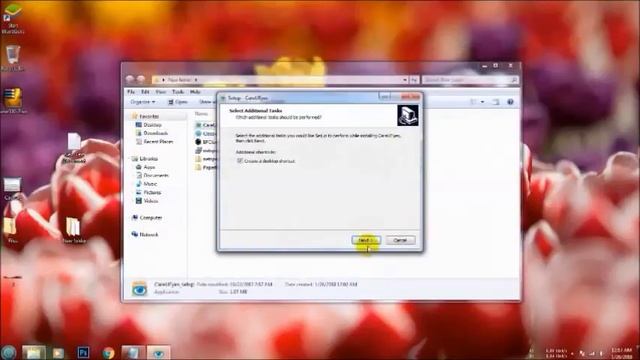Open the View menu in Explorer
This screenshot has height=360, width=640.
160,92
